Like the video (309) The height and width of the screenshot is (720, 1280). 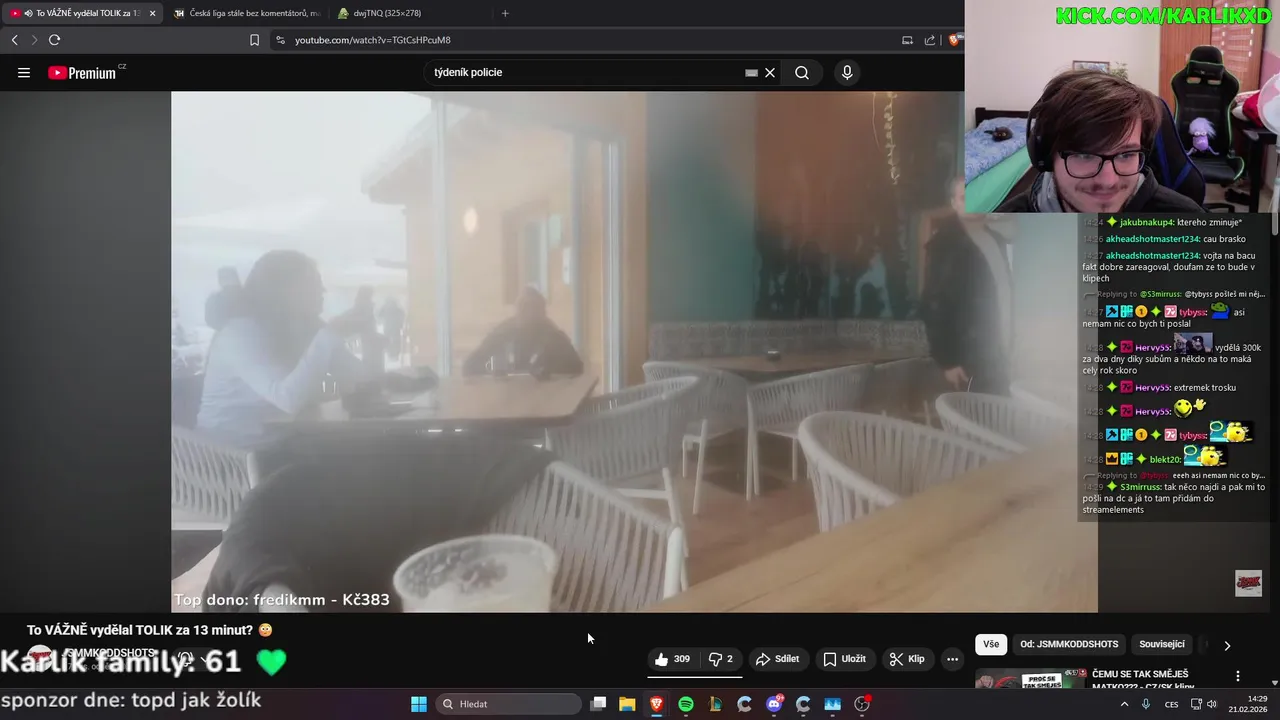click(x=672, y=659)
